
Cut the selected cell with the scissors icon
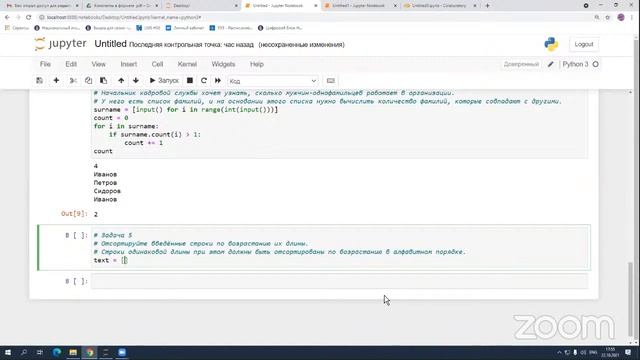73,81
